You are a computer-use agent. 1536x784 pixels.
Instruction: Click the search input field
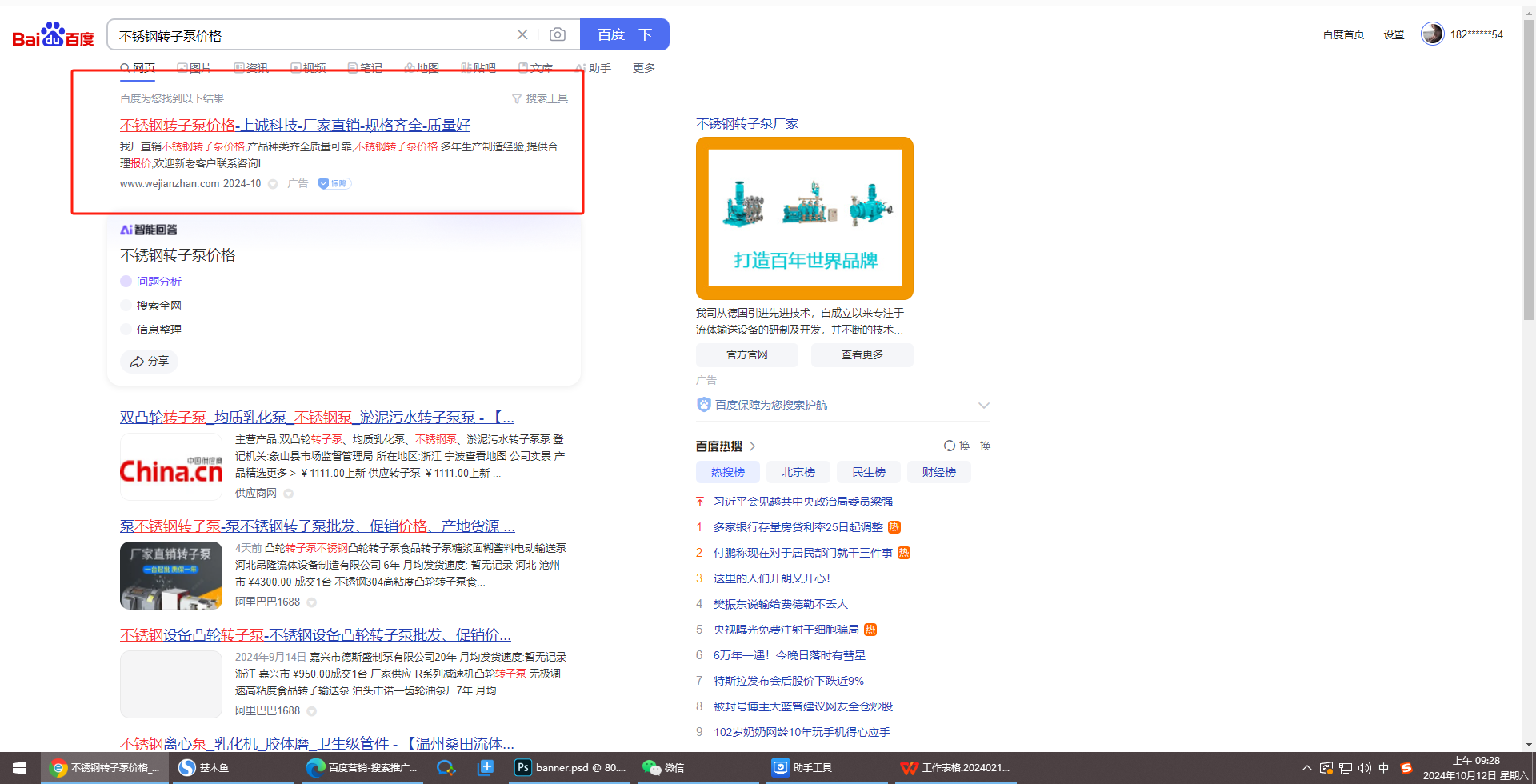pyautogui.click(x=312, y=35)
